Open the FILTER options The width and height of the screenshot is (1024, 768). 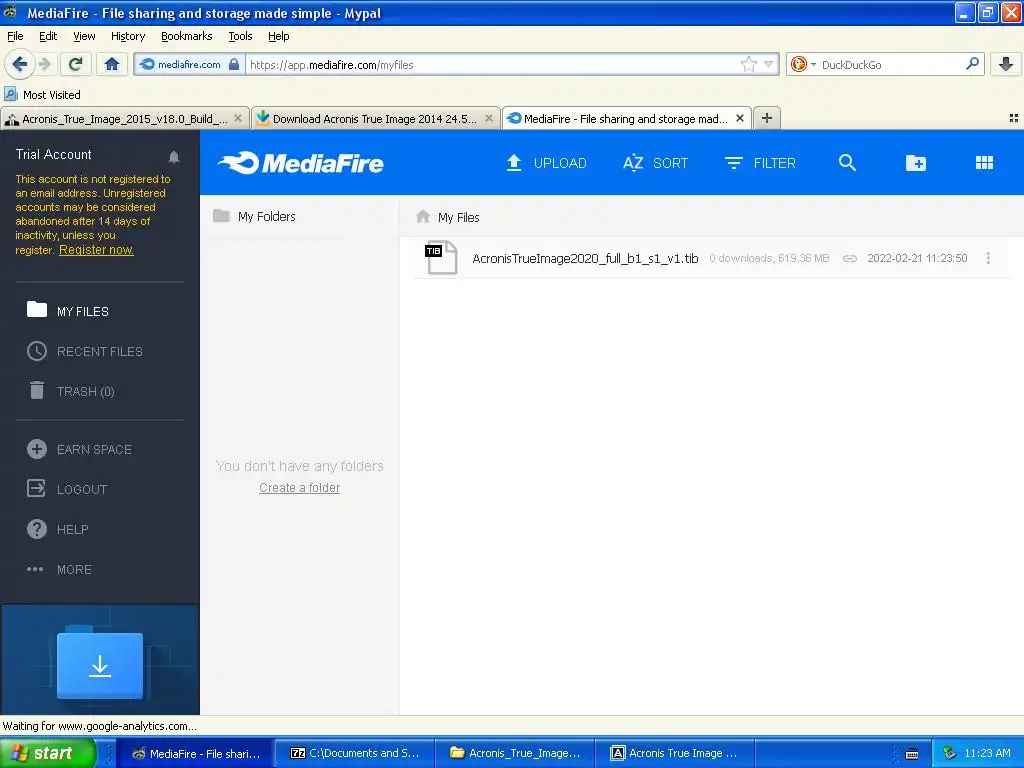coord(760,163)
